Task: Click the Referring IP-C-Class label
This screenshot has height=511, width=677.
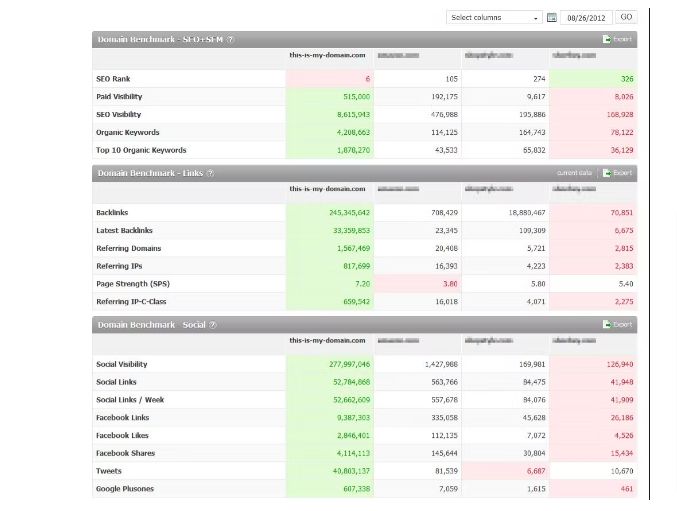Action: [x=131, y=302]
